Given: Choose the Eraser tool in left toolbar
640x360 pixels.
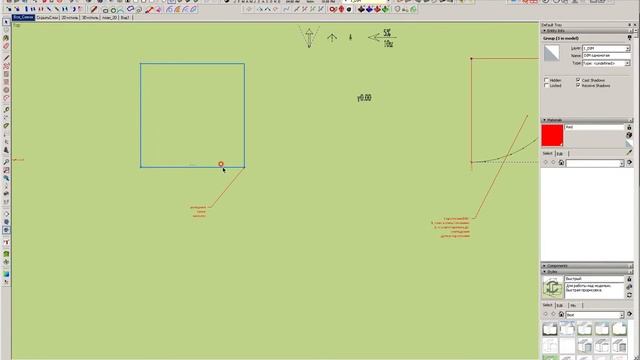Looking at the screenshot, I should point(6,46).
